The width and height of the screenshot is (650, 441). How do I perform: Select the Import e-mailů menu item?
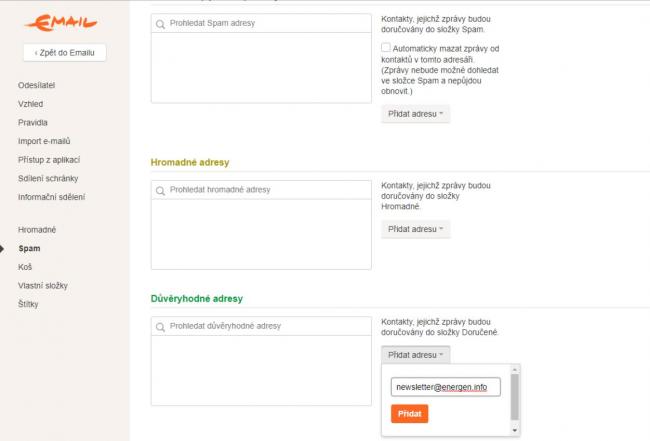(x=44, y=141)
